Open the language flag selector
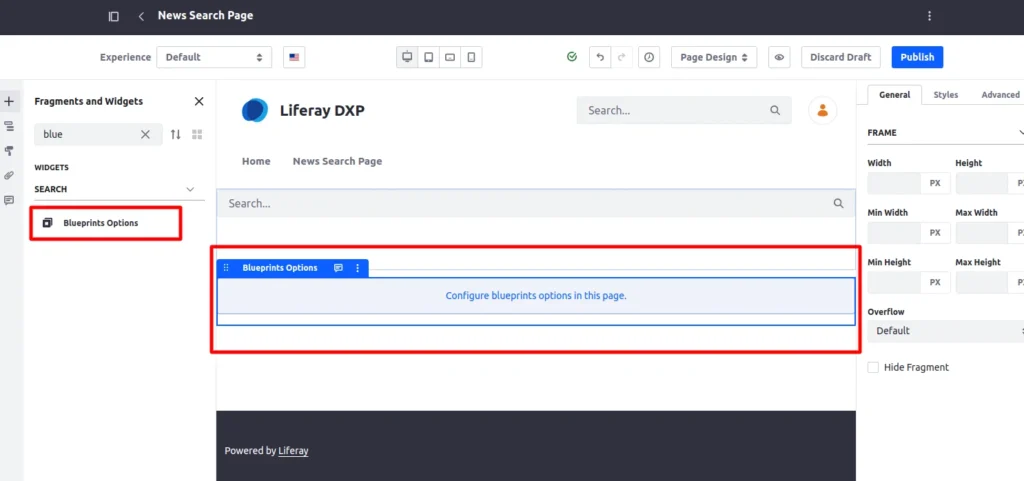This screenshot has width=1024, height=481. pos(294,57)
